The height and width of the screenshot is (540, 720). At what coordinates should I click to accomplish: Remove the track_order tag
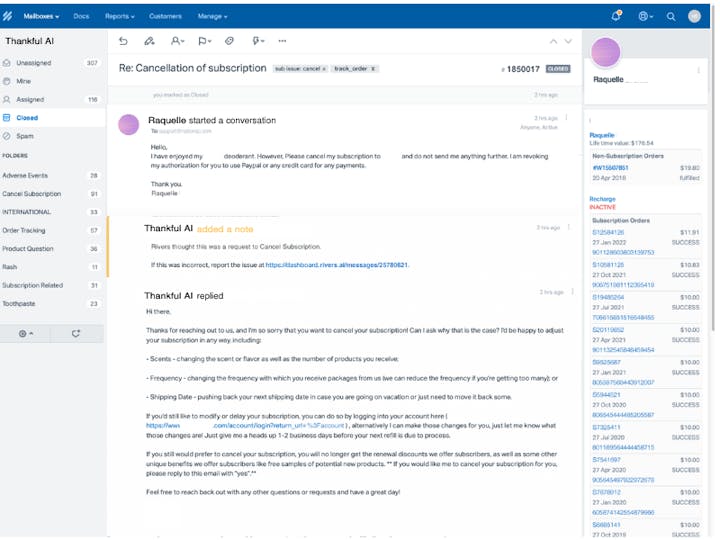pyautogui.click(x=373, y=69)
